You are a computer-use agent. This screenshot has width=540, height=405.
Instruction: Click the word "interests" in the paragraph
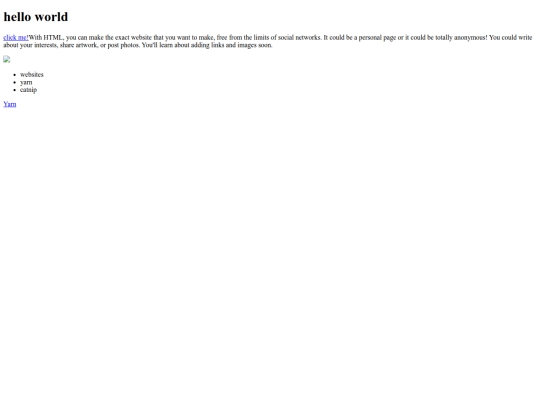46,45
